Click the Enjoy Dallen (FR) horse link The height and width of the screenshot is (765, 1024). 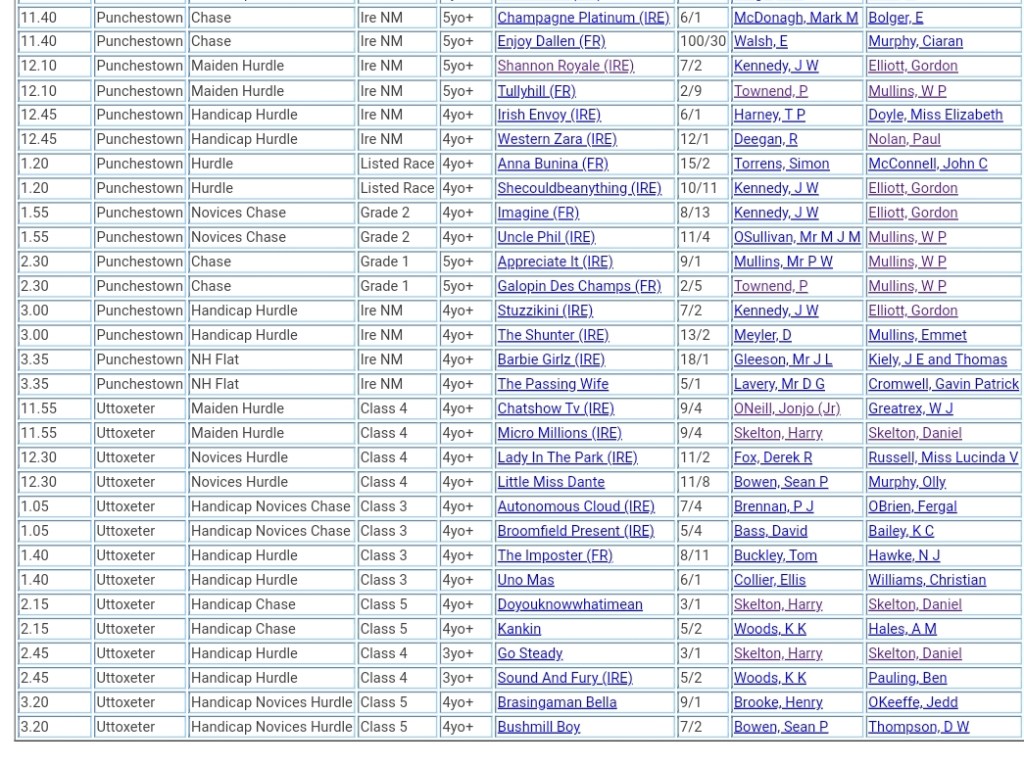551,41
